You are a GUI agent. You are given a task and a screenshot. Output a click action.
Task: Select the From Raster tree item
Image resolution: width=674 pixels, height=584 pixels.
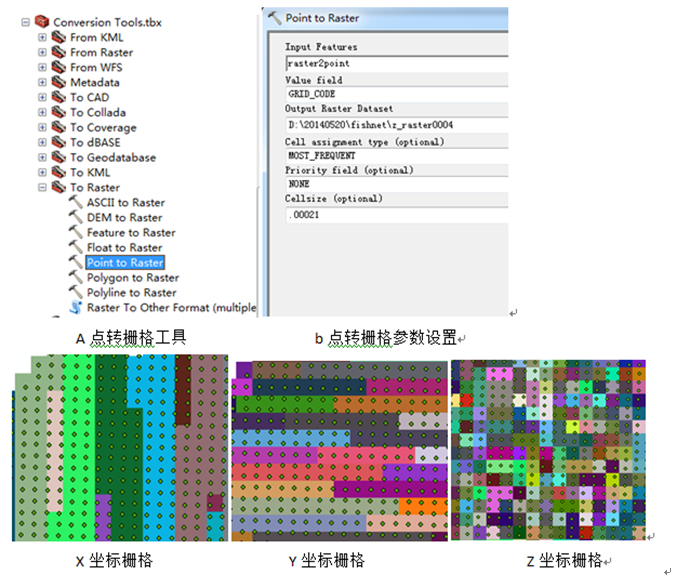(x=102, y=52)
